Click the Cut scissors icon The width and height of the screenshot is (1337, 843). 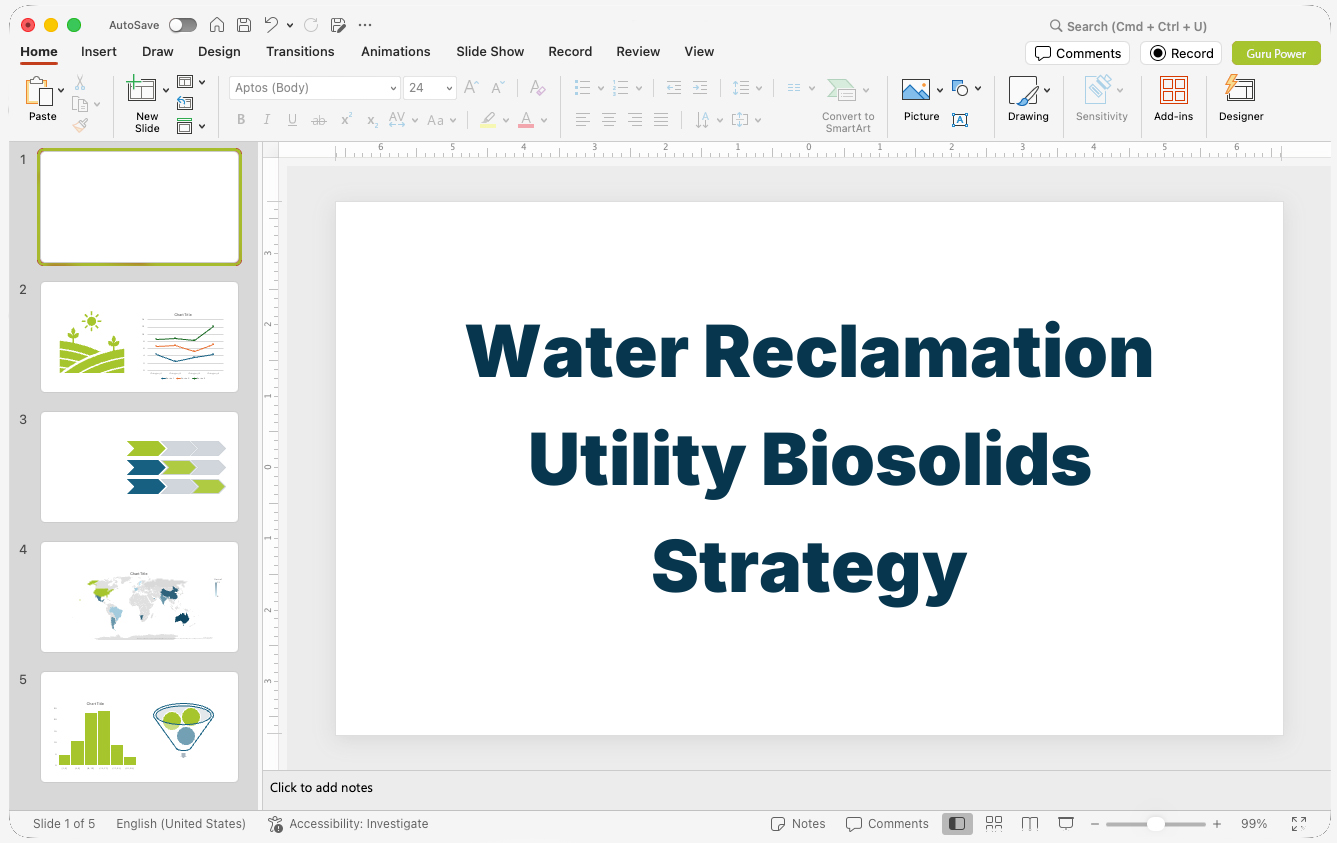80,83
